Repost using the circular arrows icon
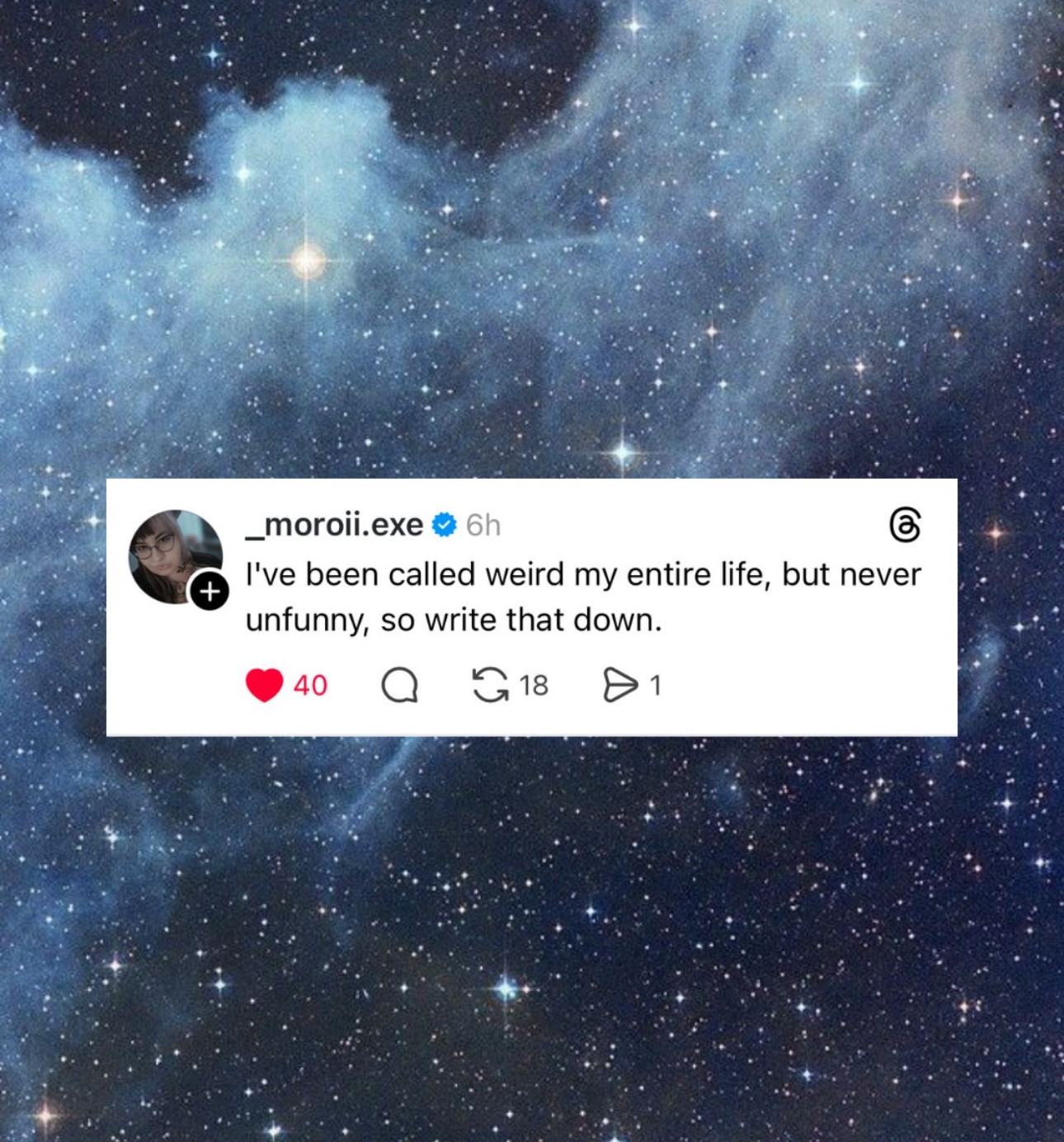The width and height of the screenshot is (1064, 1142). point(490,685)
